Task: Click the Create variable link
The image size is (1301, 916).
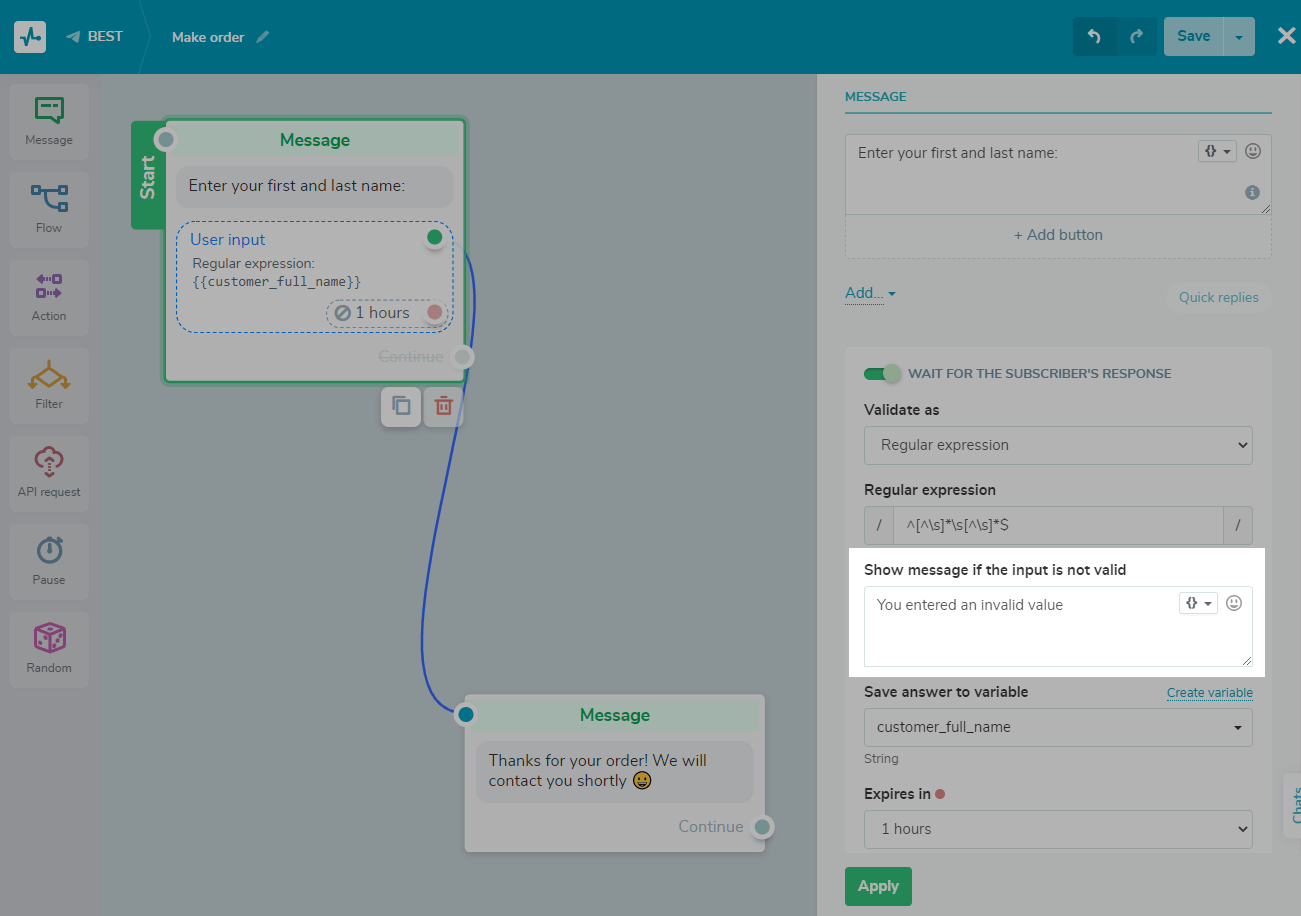Action: 1210,693
